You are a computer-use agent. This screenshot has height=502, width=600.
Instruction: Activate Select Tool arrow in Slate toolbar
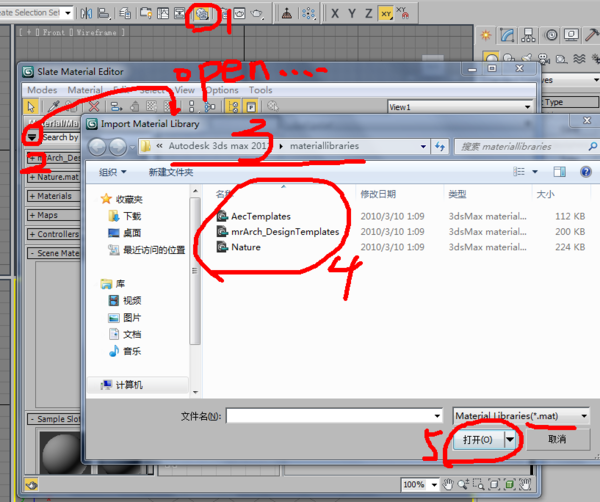pyautogui.click(x=31, y=107)
